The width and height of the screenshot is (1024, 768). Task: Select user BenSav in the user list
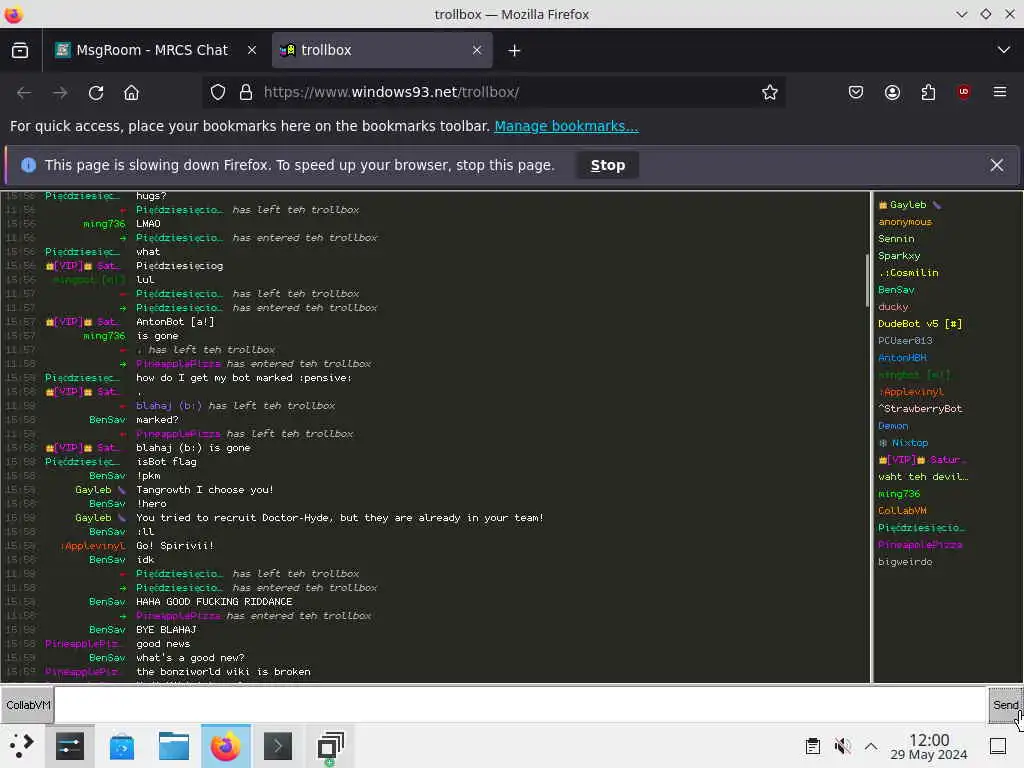click(x=896, y=290)
